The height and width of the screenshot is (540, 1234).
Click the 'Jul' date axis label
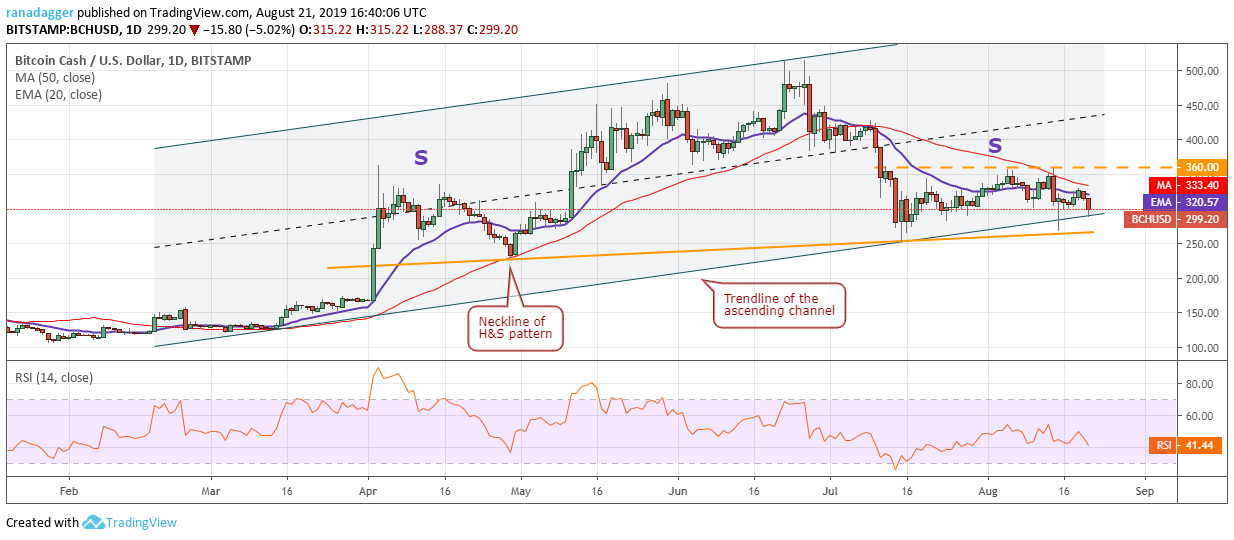click(831, 492)
